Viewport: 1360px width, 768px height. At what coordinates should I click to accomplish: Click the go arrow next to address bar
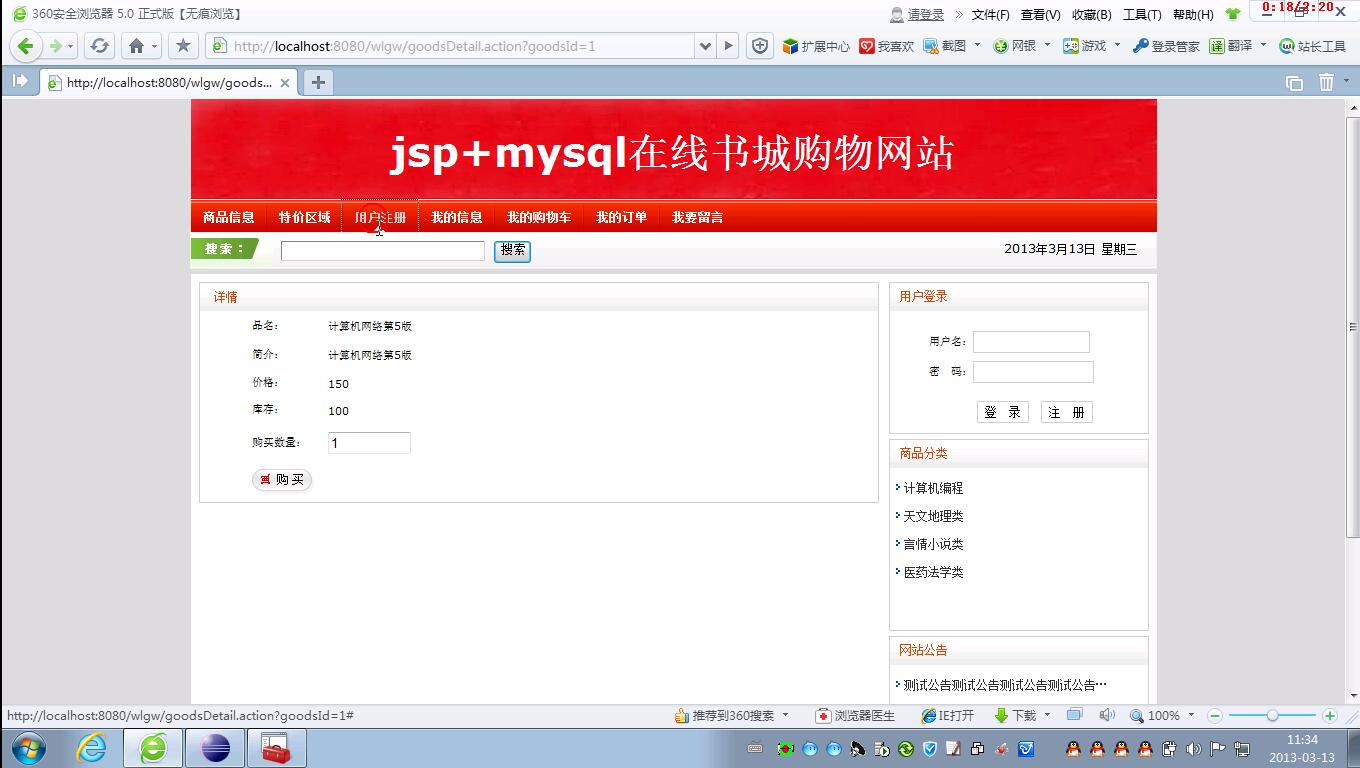(729, 46)
